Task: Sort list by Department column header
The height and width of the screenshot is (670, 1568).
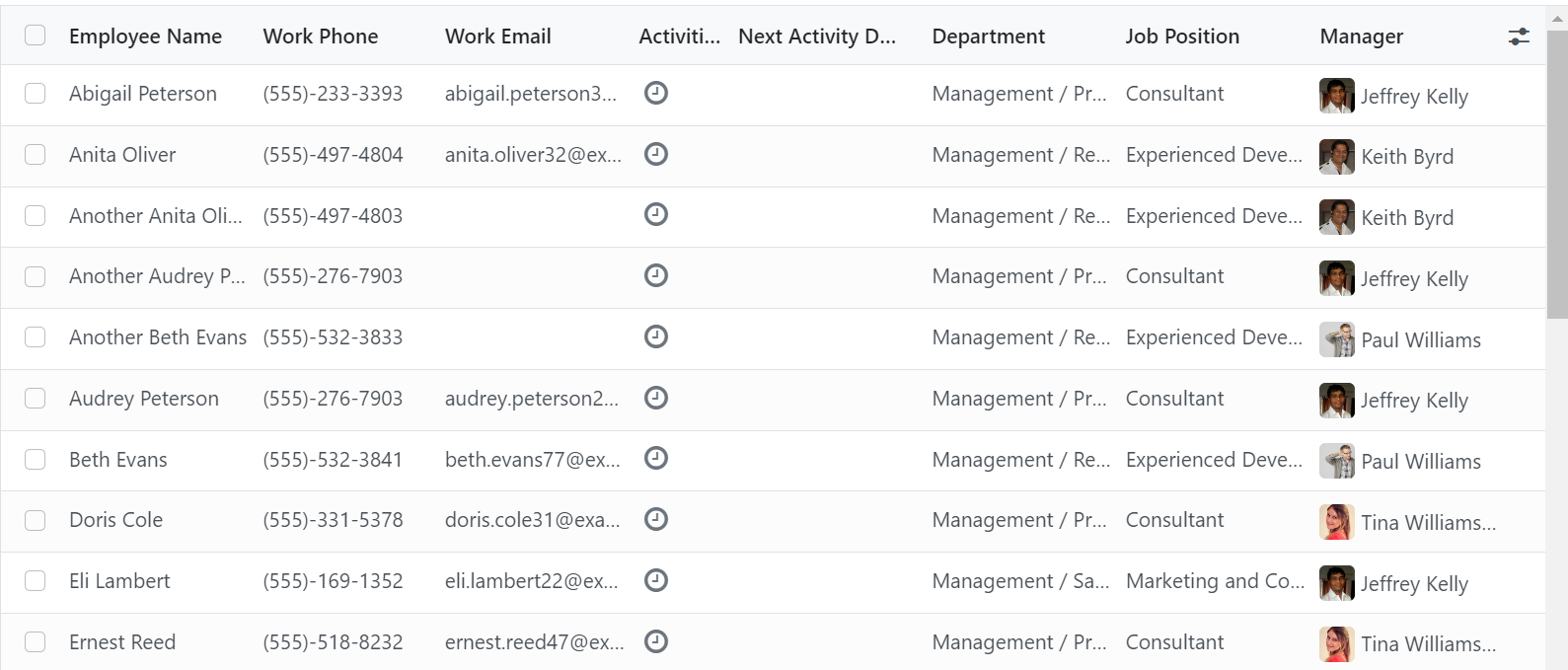Action: coord(988,37)
